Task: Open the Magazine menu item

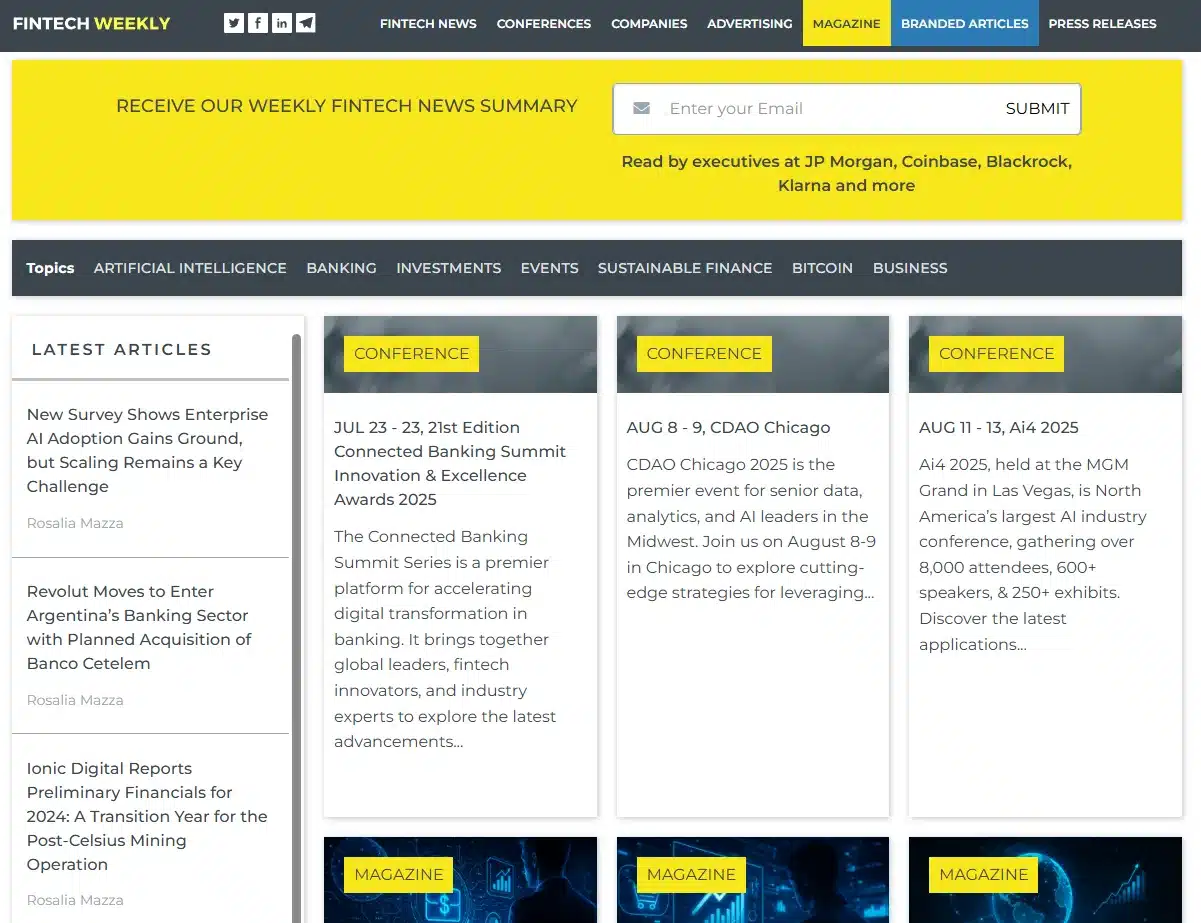Action: point(847,23)
